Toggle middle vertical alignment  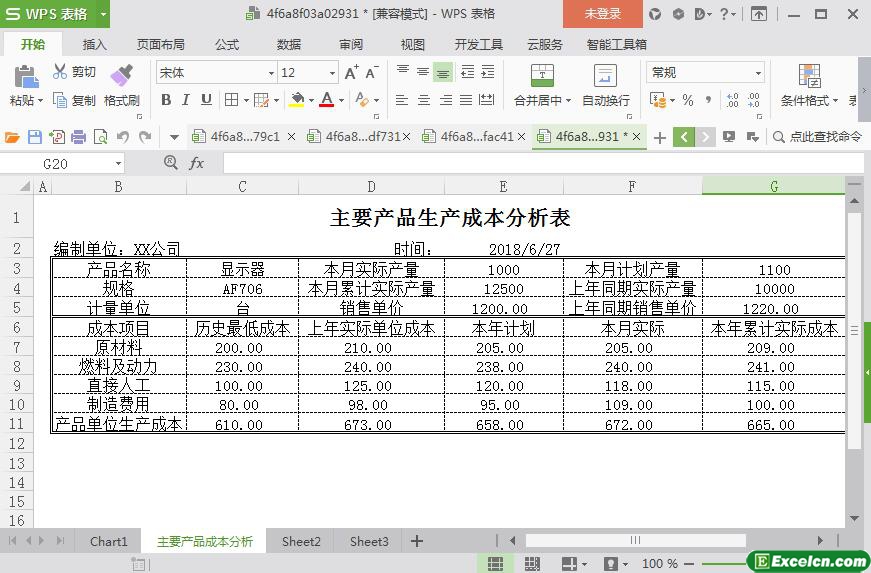423,72
